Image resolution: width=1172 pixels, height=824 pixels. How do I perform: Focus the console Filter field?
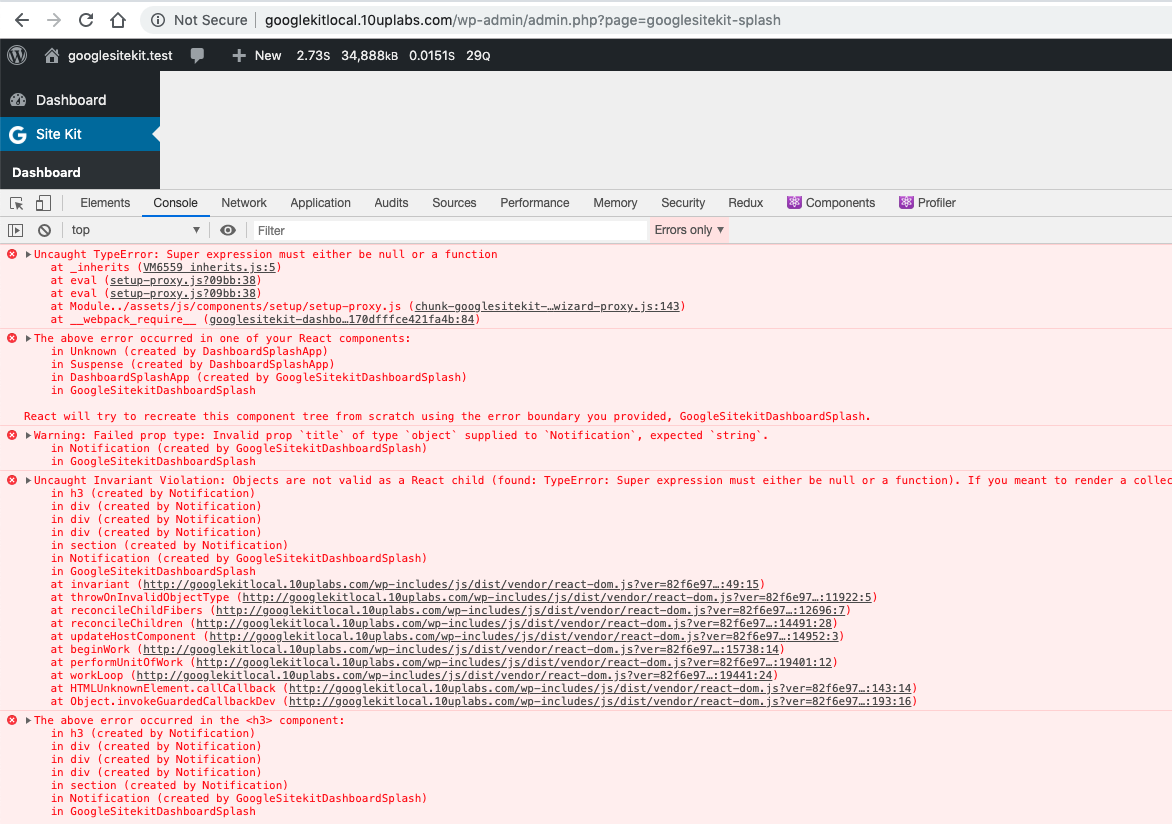[450, 230]
